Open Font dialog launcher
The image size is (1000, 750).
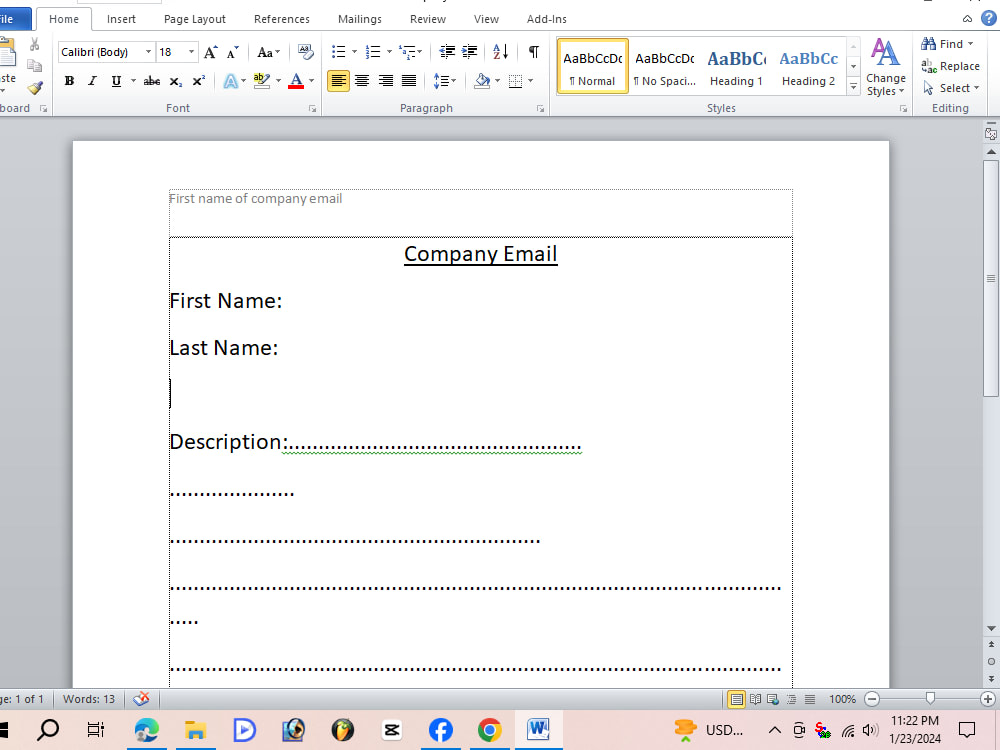pos(312,109)
